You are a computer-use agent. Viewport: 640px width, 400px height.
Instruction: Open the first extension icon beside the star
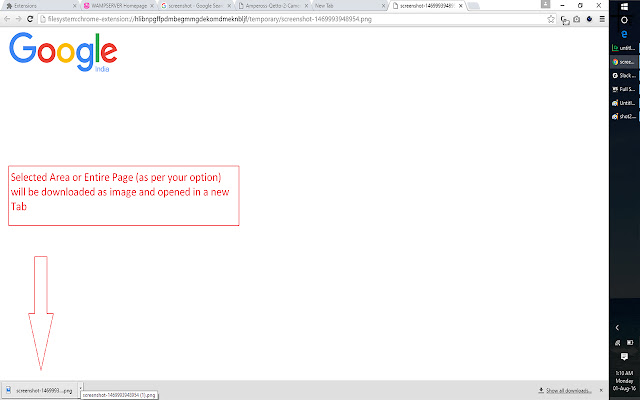tap(565, 20)
